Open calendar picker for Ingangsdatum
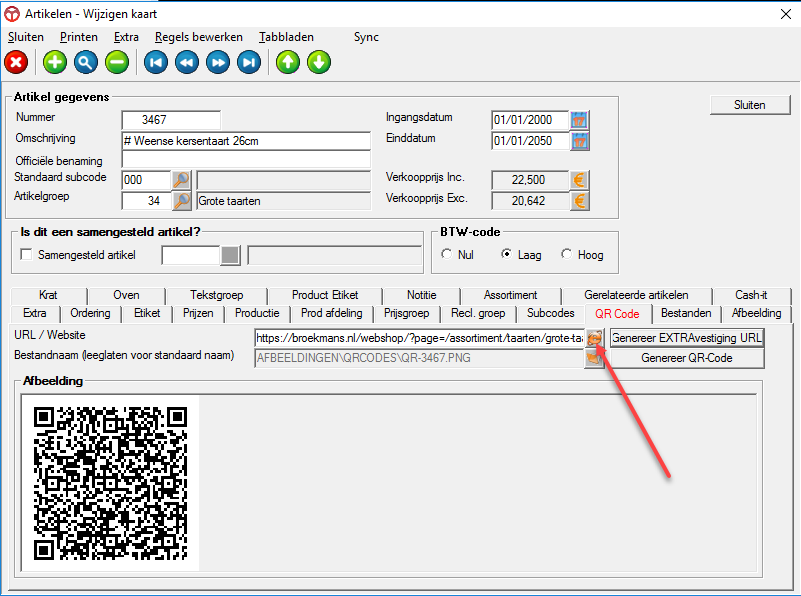 pyautogui.click(x=579, y=121)
